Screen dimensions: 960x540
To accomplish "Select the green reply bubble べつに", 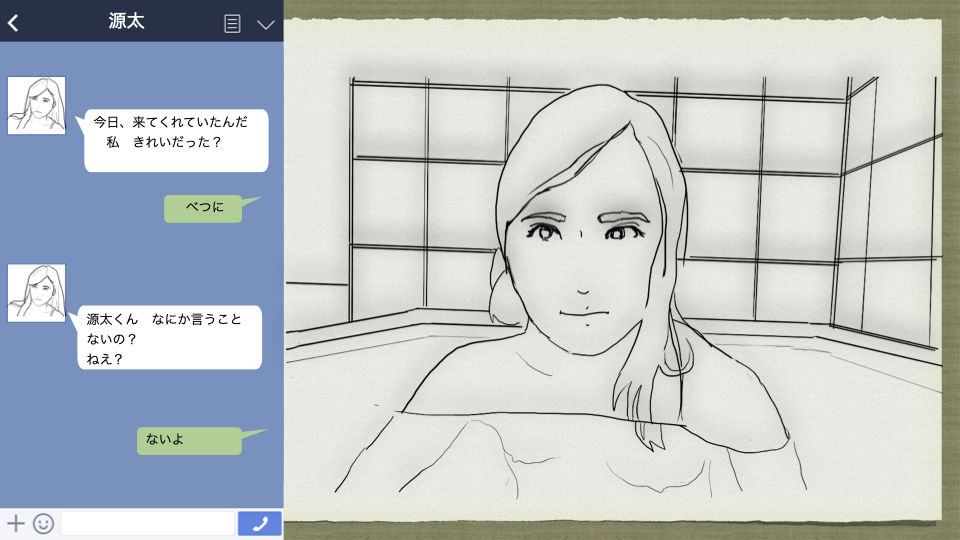I will (x=204, y=208).
